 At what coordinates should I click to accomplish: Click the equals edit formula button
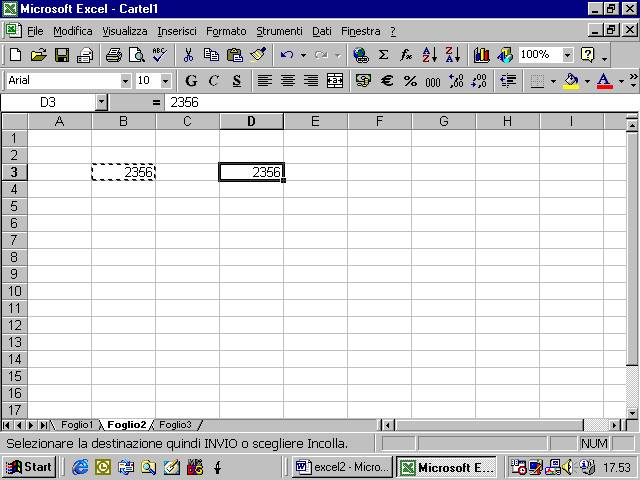coord(156,102)
